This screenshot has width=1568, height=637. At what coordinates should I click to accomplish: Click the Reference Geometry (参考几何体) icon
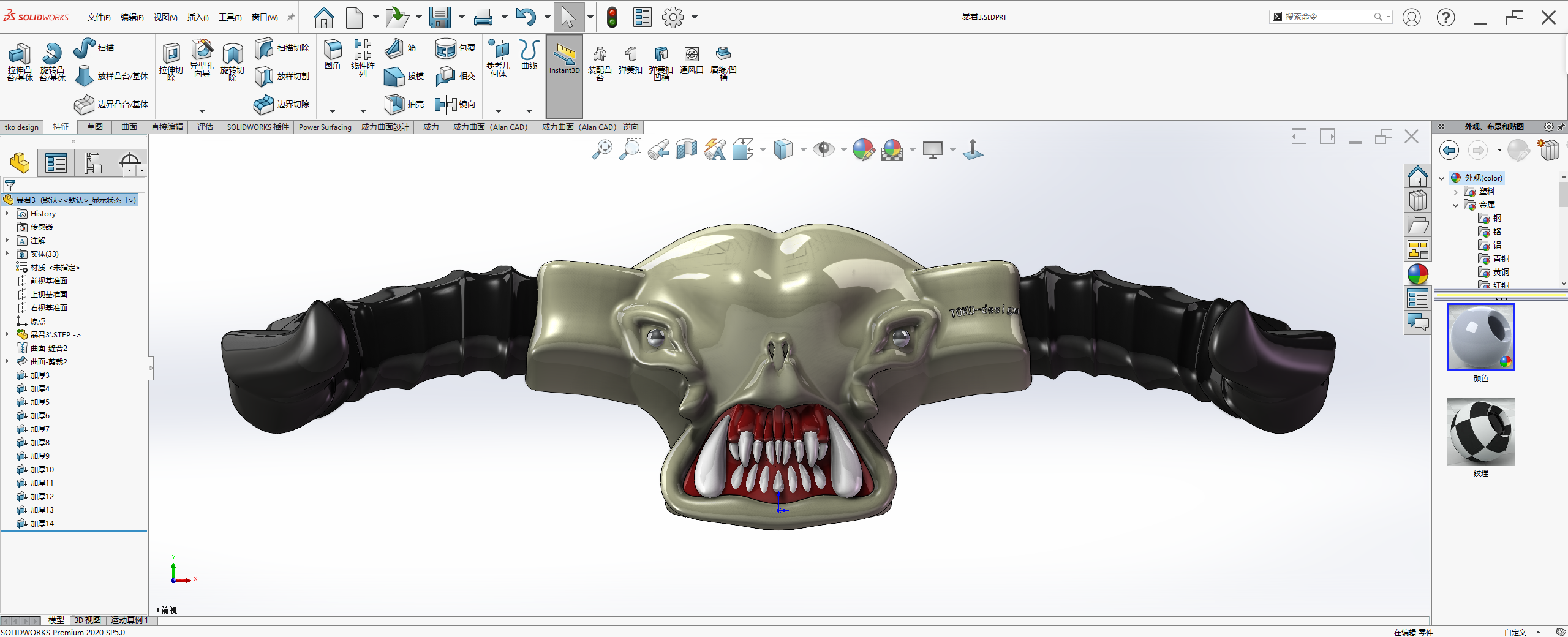click(499, 58)
